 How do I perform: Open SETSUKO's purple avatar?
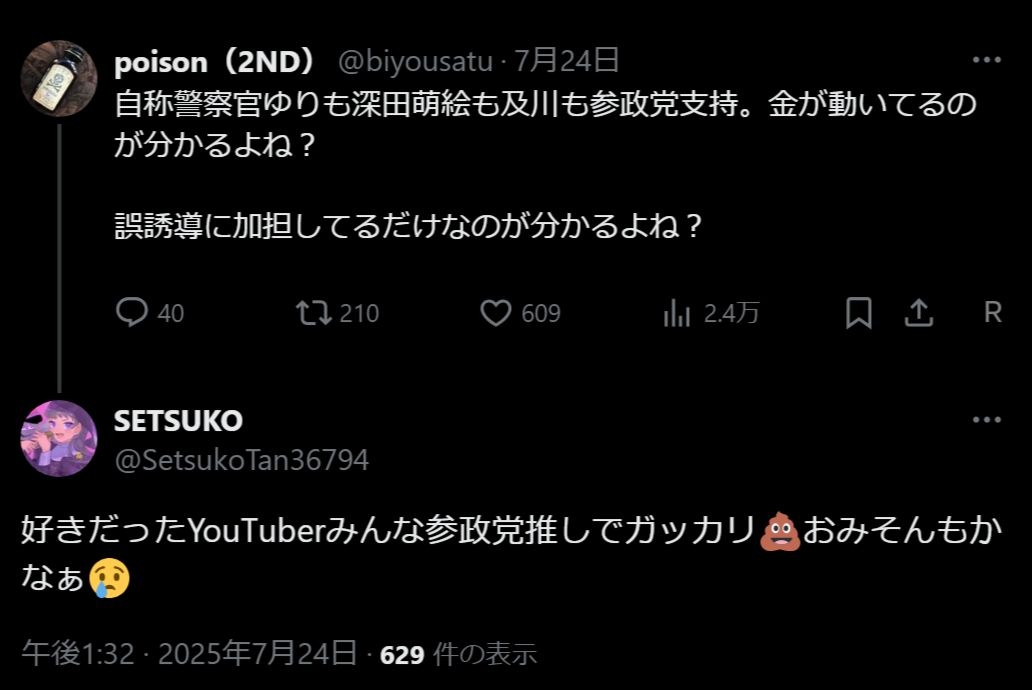click(x=59, y=438)
